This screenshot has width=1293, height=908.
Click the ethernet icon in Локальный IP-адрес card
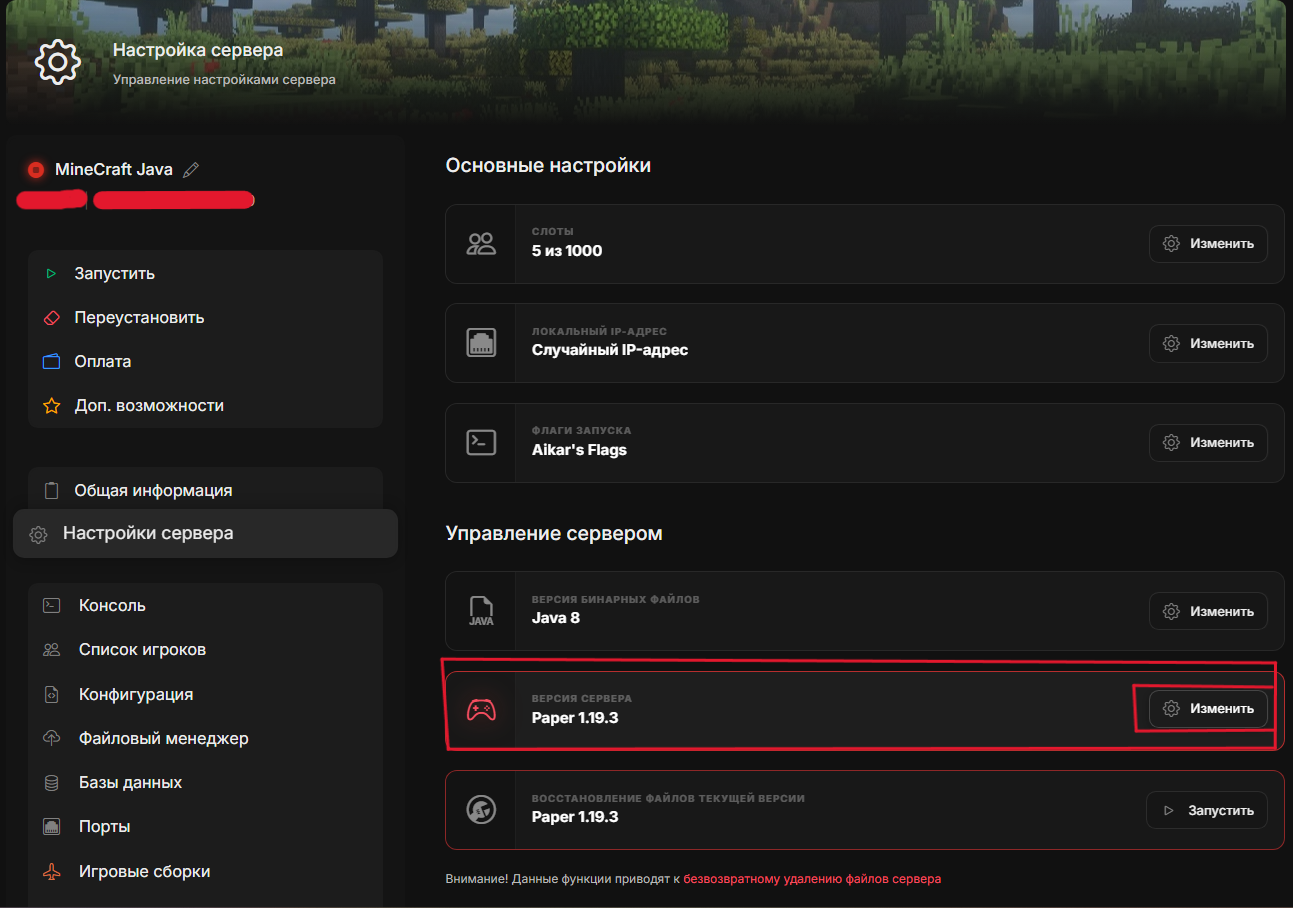(481, 343)
